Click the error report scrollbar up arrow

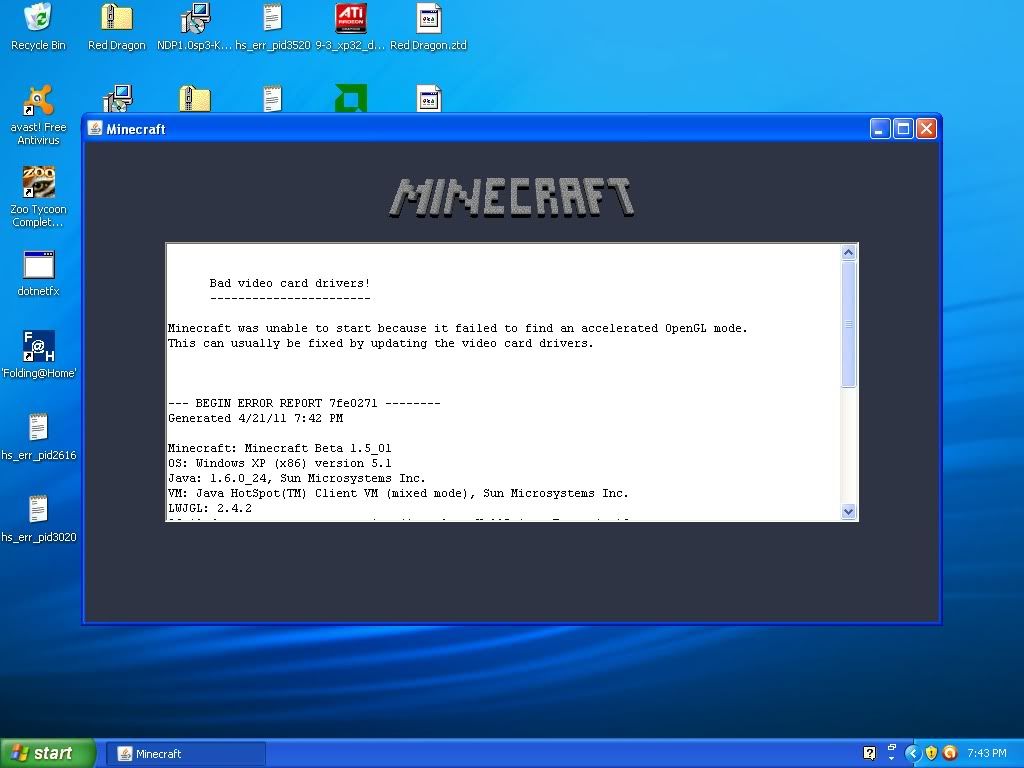tap(848, 253)
